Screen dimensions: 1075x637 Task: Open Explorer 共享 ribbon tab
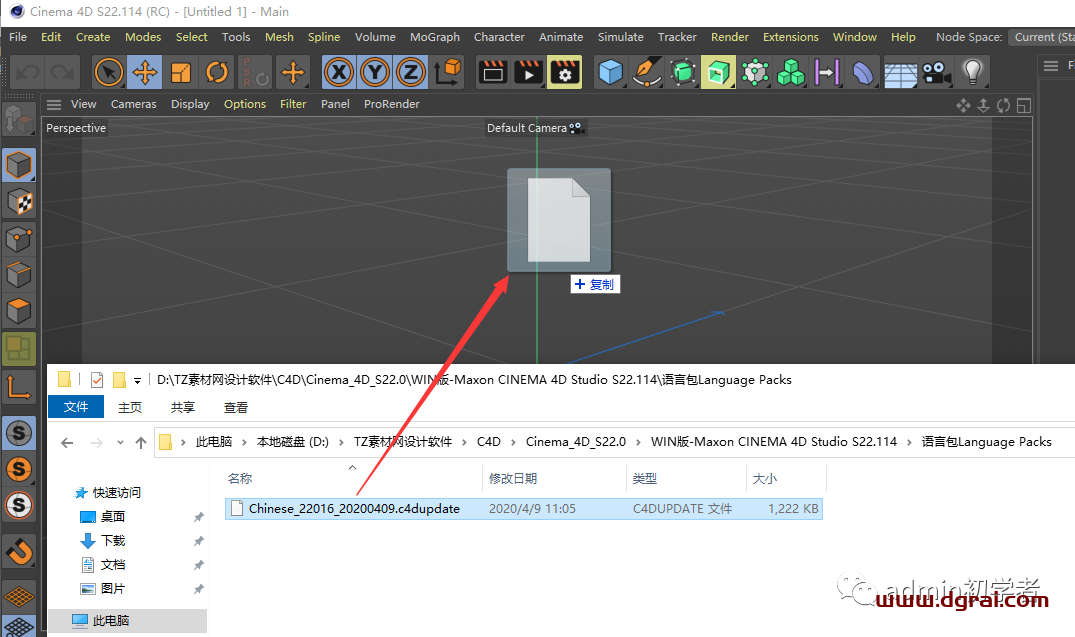click(182, 407)
